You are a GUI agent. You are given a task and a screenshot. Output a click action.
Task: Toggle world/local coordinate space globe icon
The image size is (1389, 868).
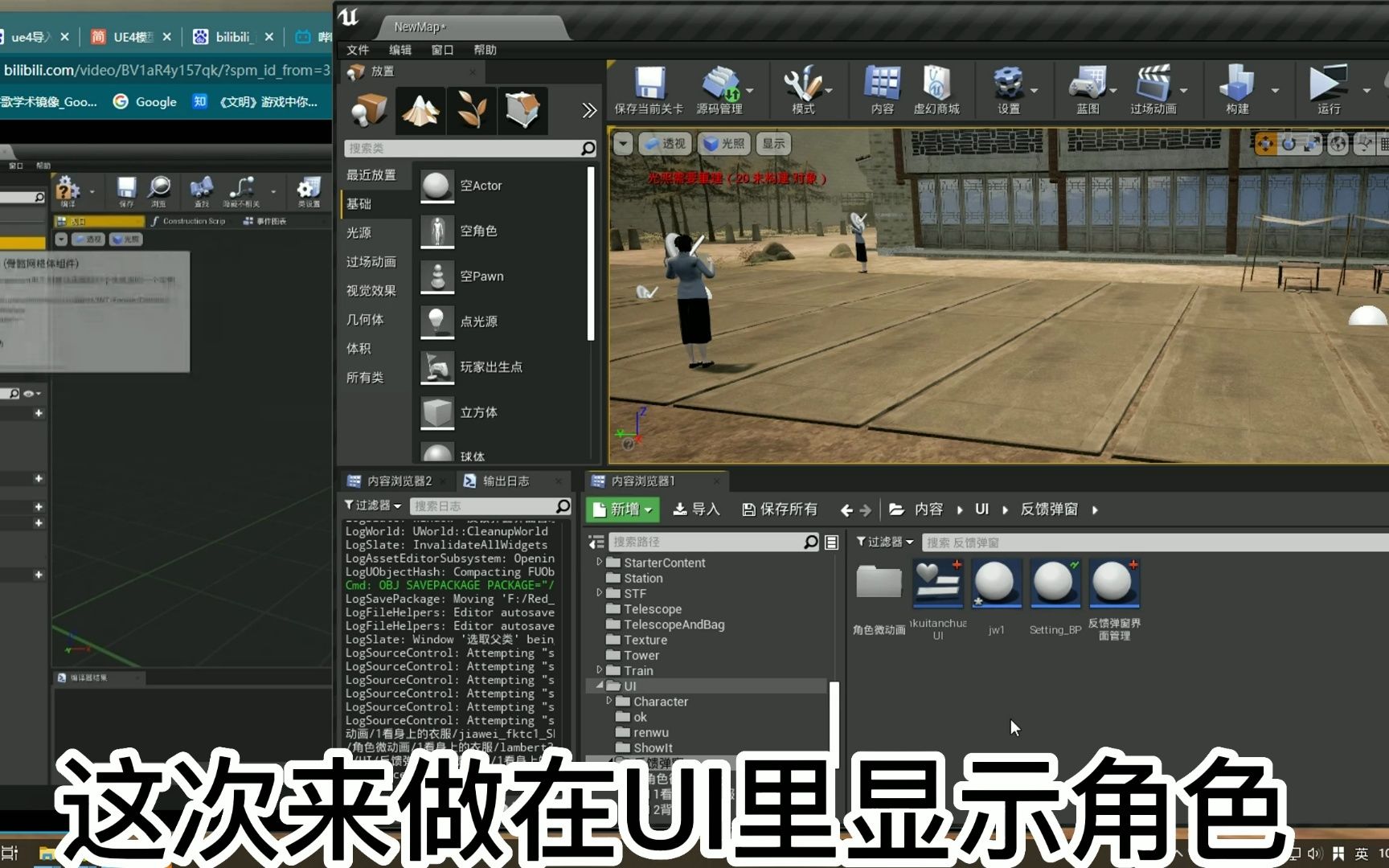pos(1337,143)
